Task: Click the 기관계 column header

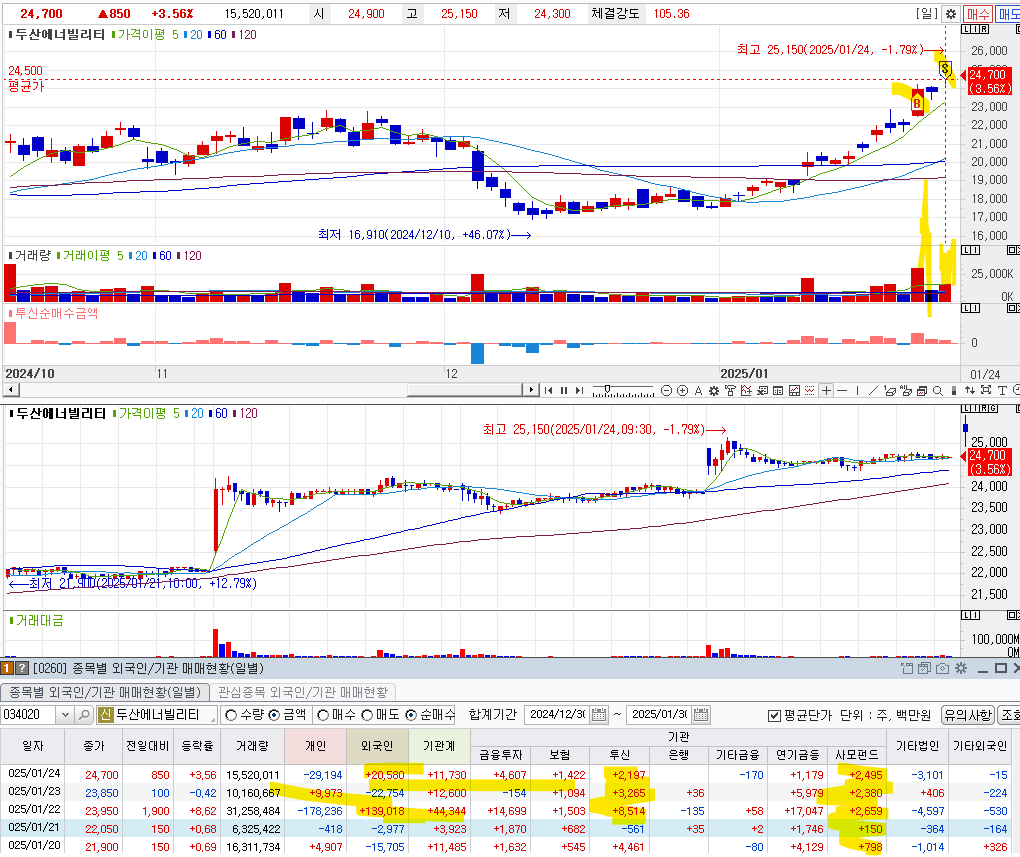Action: pos(439,746)
